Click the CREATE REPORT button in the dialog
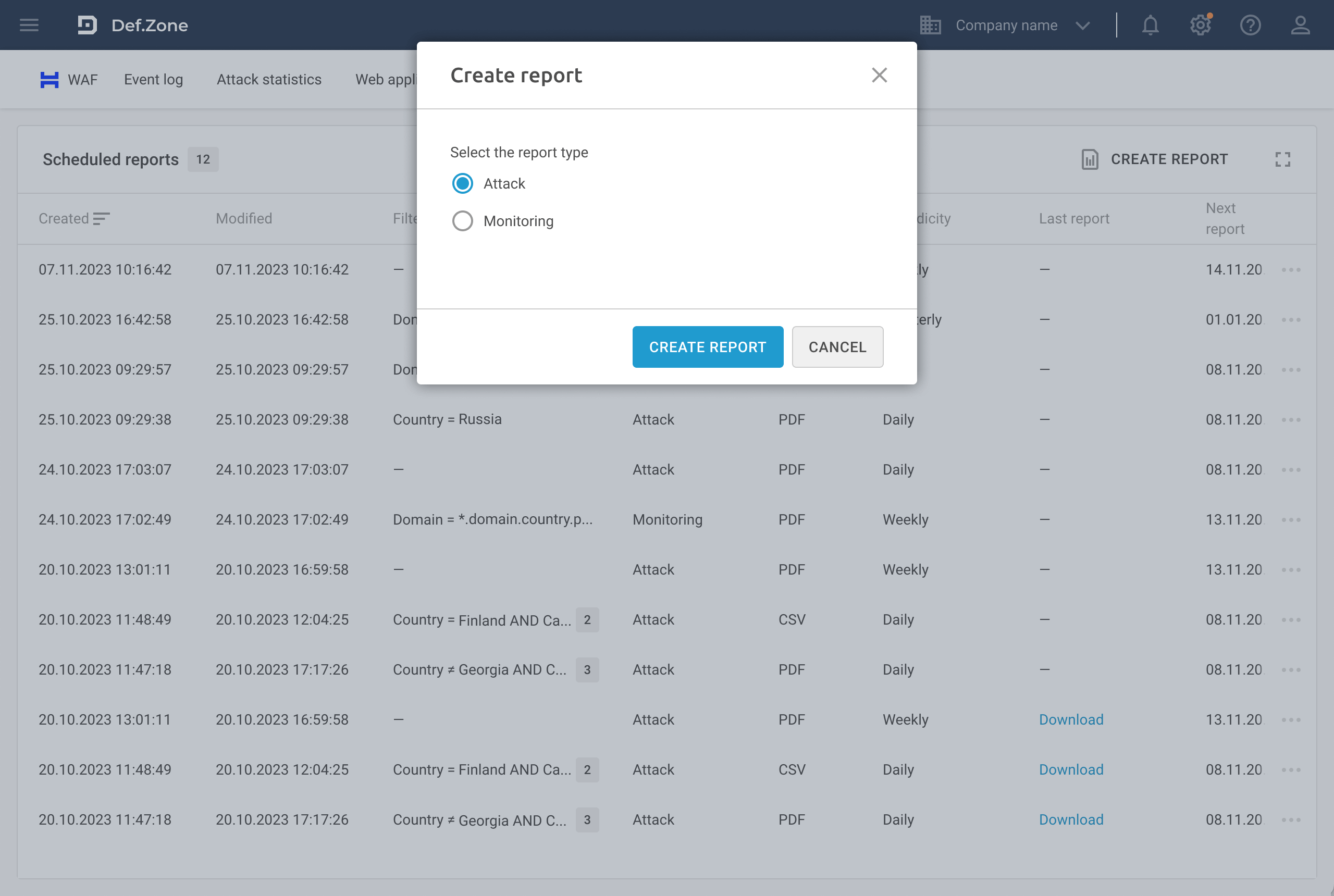1334x896 pixels. point(708,346)
